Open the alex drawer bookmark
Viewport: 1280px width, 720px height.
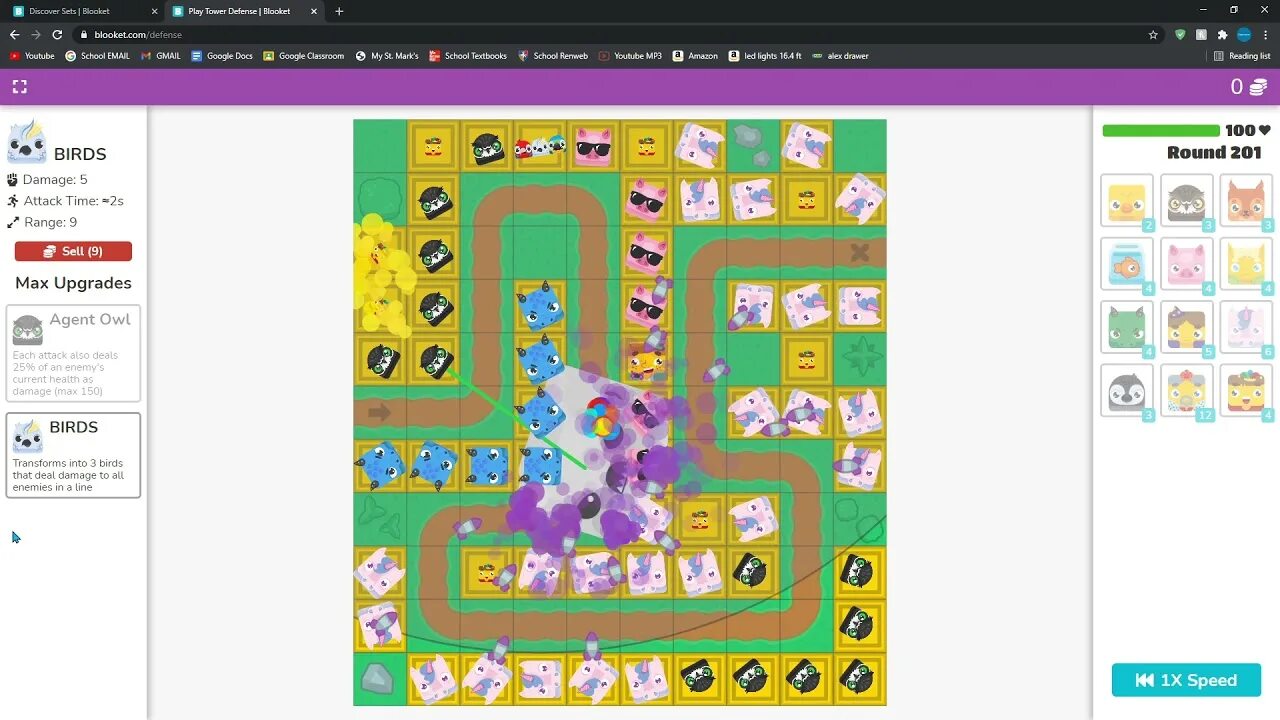[840, 56]
